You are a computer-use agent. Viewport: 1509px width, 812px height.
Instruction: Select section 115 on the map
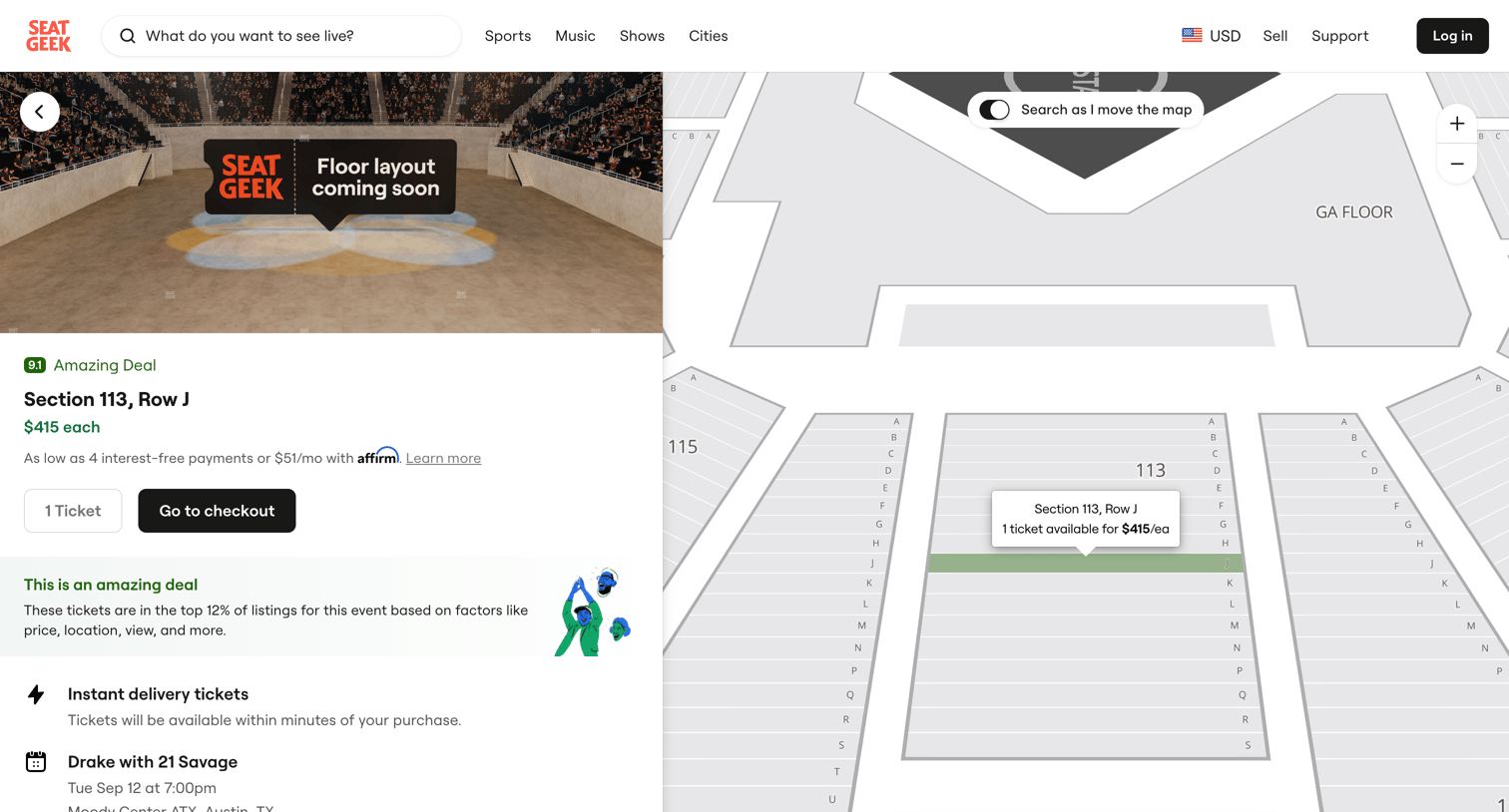683,447
